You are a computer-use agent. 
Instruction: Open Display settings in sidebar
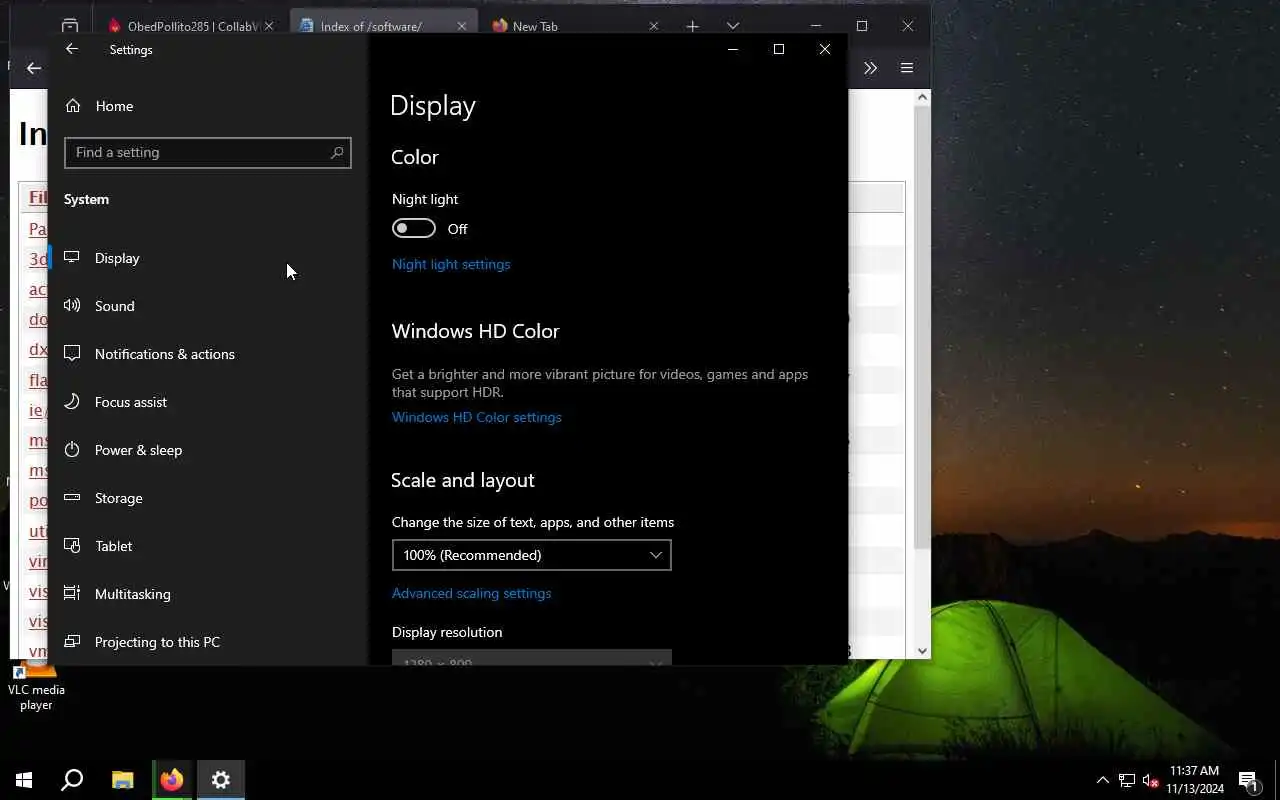207,258
